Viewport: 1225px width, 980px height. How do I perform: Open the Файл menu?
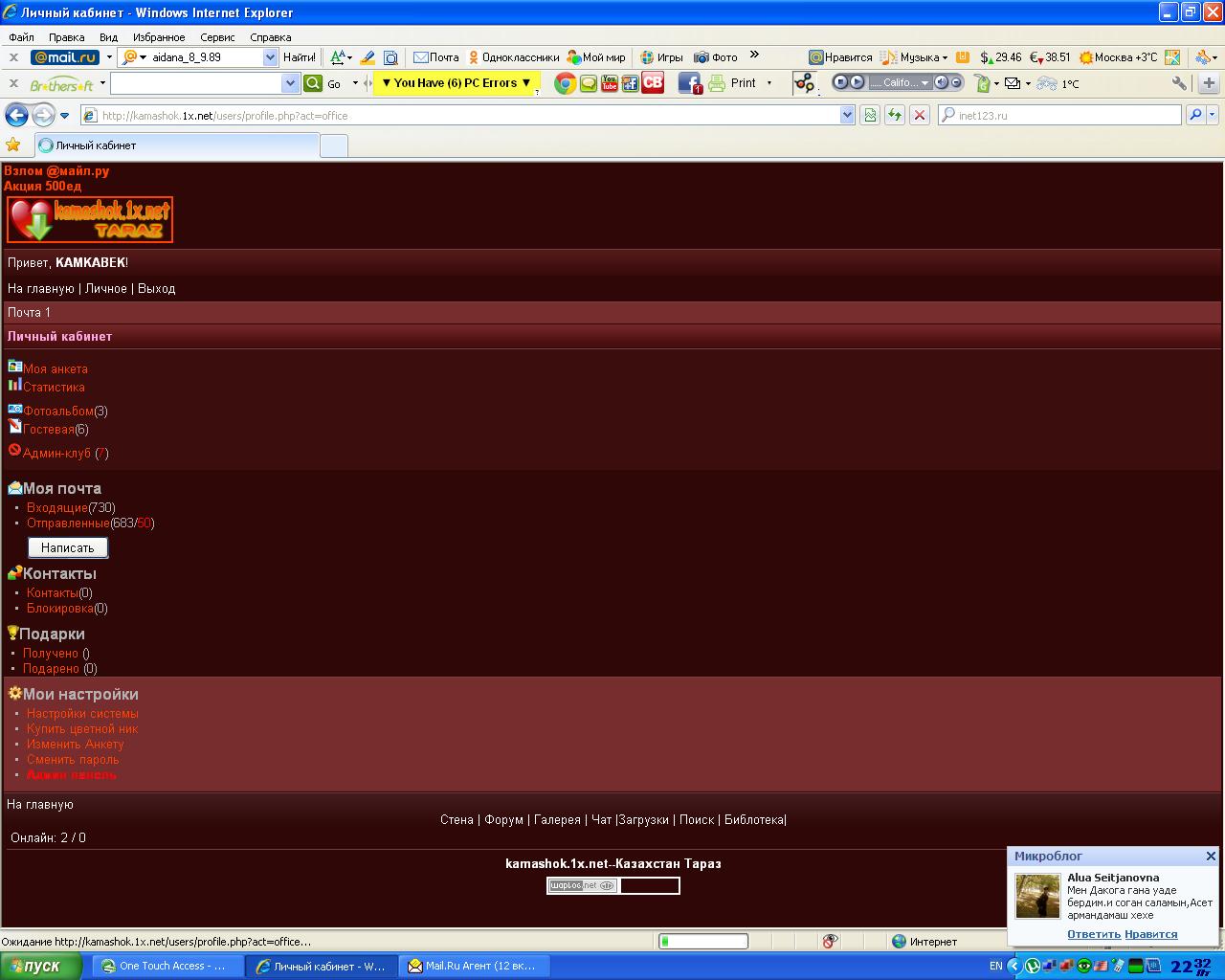(21, 37)
